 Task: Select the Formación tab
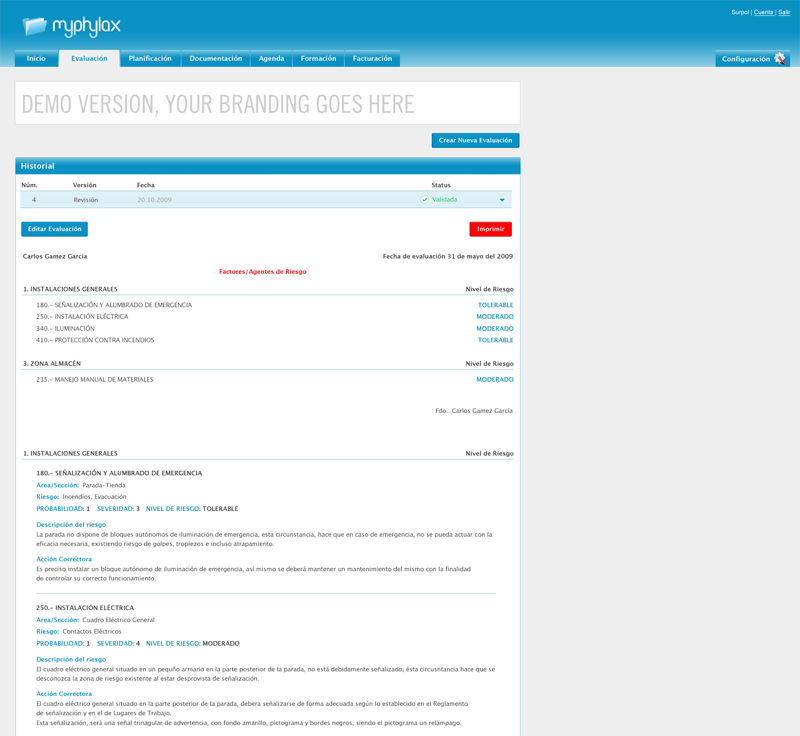click(x=318, y=59)
